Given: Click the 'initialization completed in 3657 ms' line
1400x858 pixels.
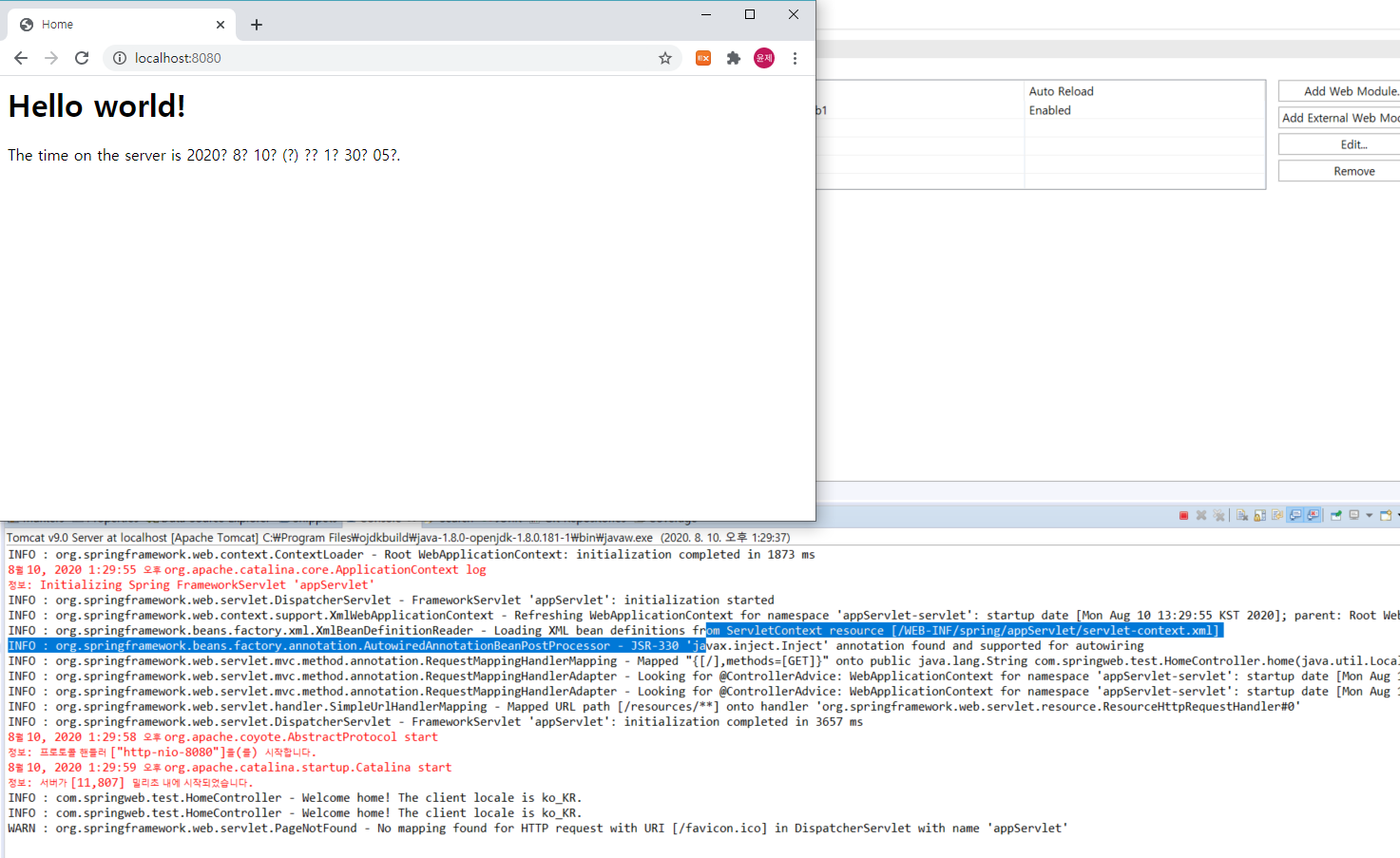Looking at the screenshot, I should coord(435,722).
